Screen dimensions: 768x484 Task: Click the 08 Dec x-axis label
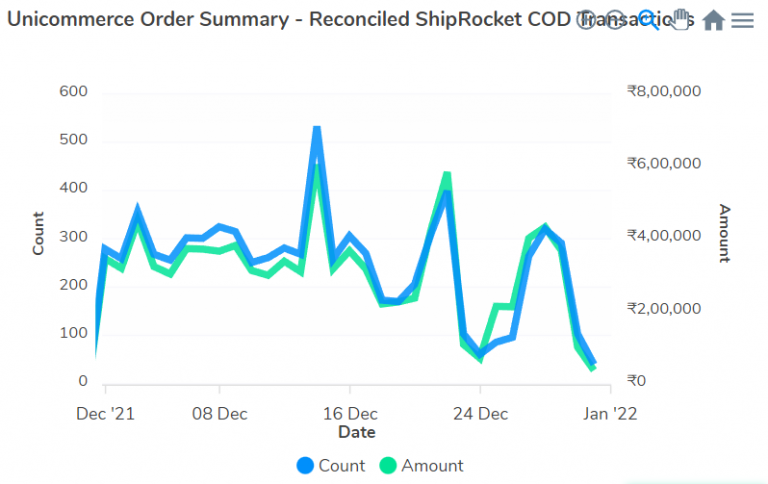(219, 413)
